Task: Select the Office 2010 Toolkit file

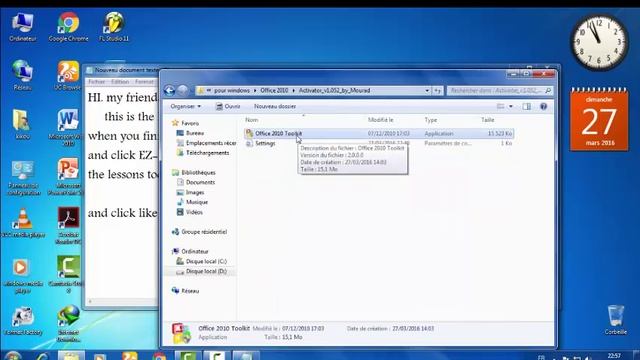Action: point(378,133)
